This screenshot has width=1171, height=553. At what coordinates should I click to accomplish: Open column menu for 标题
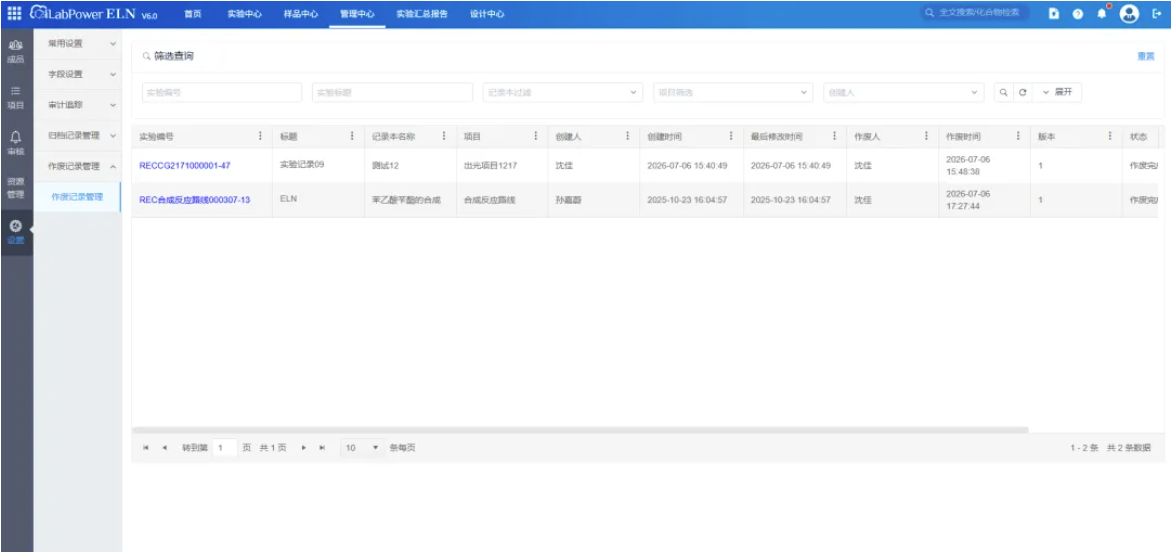352,136
